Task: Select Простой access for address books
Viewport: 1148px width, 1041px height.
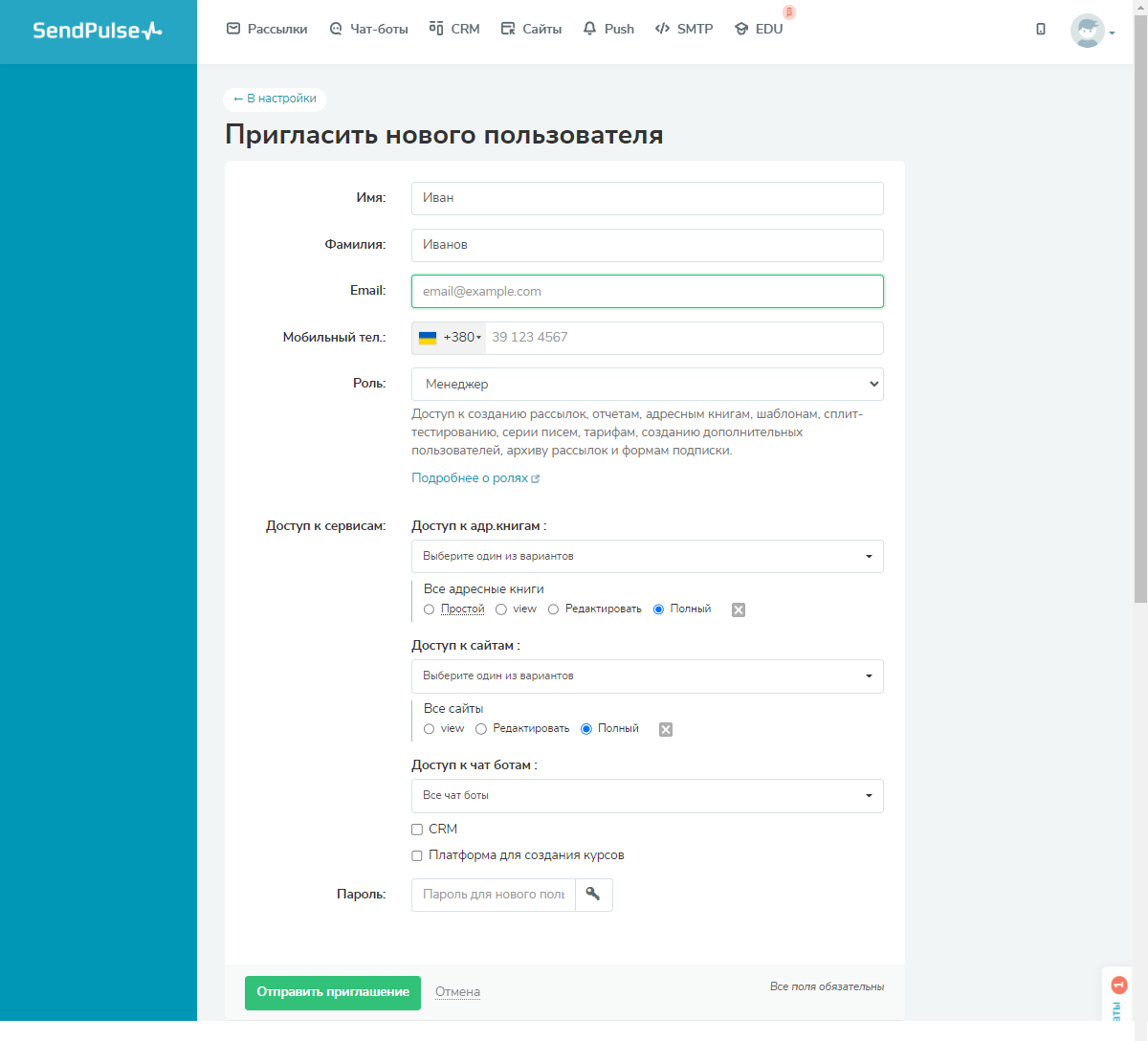Action: click(x=430, y=609)
